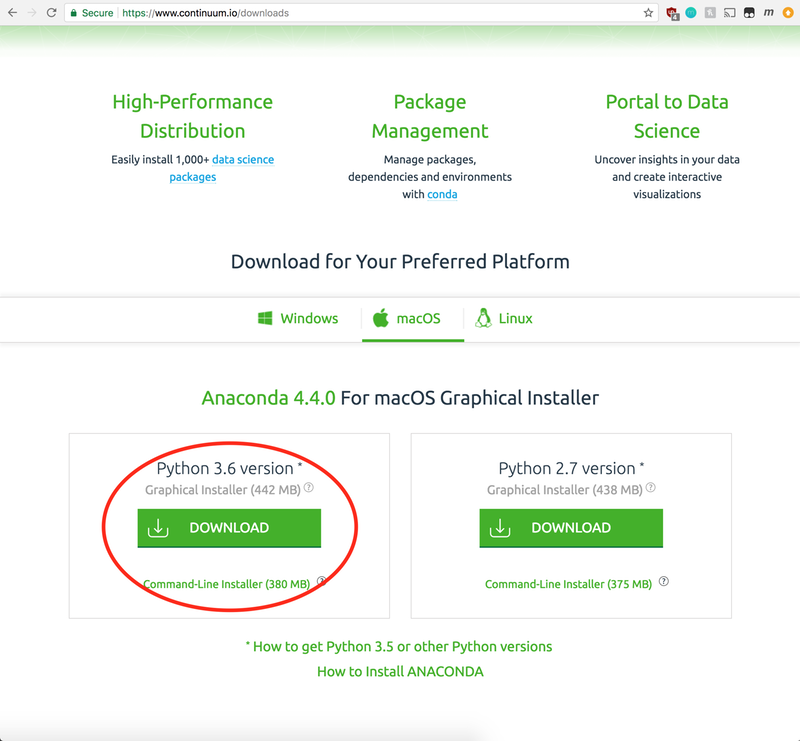
Task: Follow the 'conda' link
Action: click(442, 194)
